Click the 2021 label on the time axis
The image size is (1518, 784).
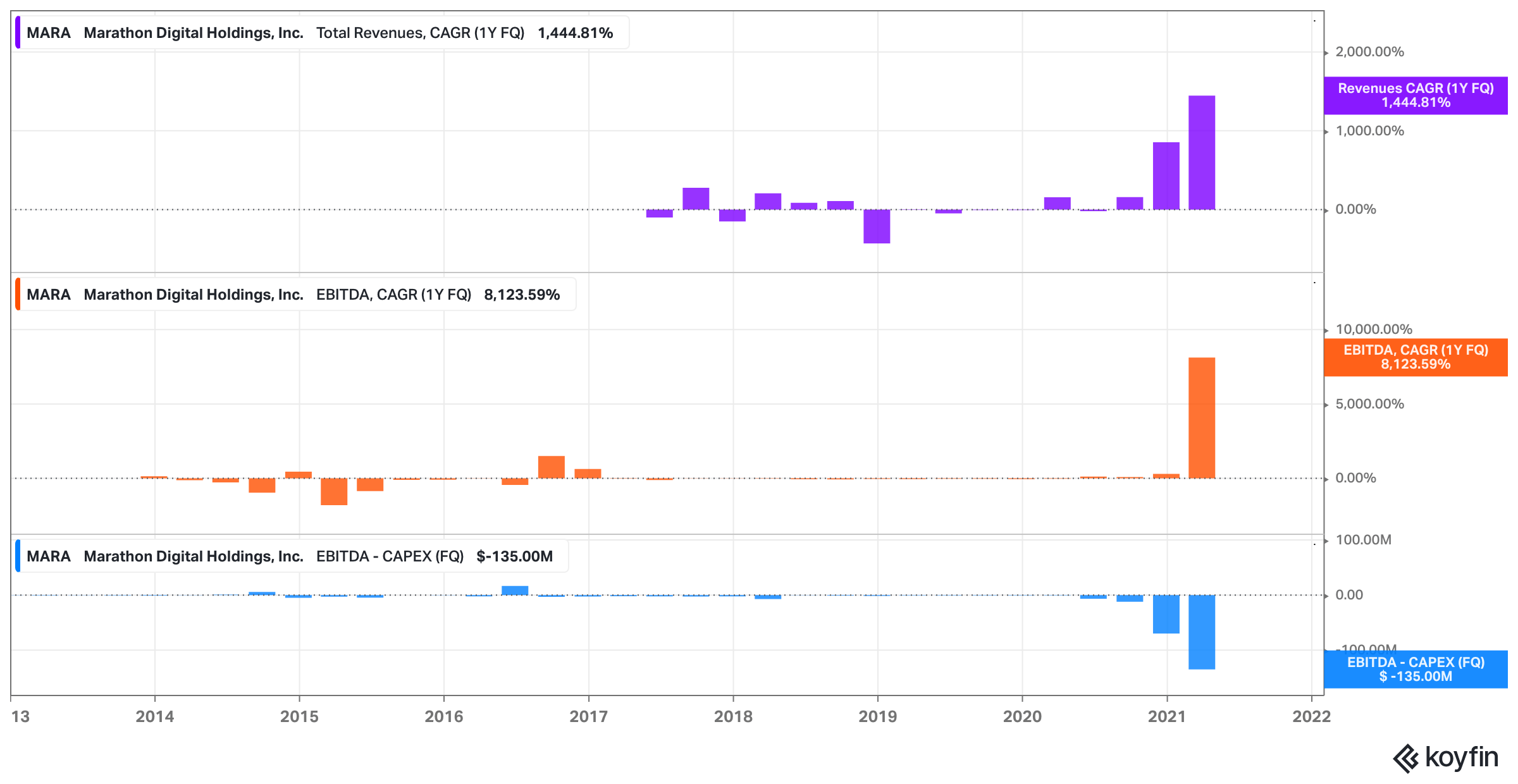1167,716
